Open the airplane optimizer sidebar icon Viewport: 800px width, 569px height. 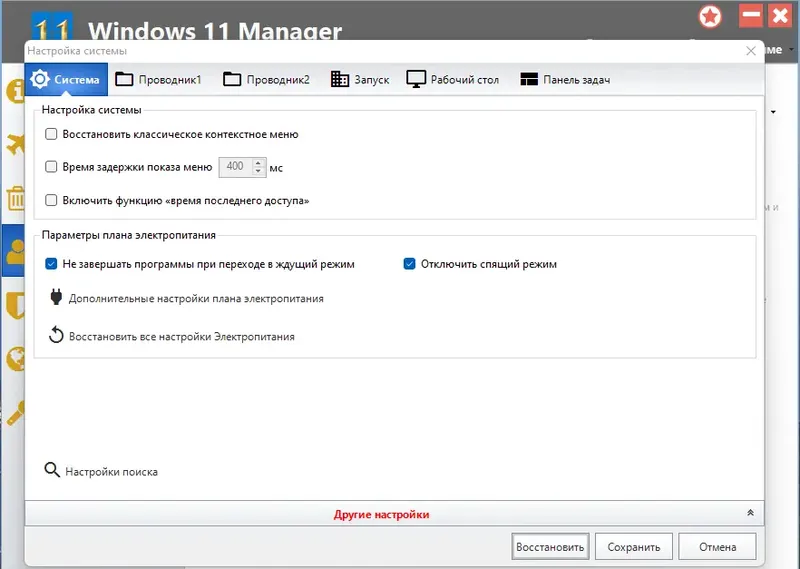[15, 144]
